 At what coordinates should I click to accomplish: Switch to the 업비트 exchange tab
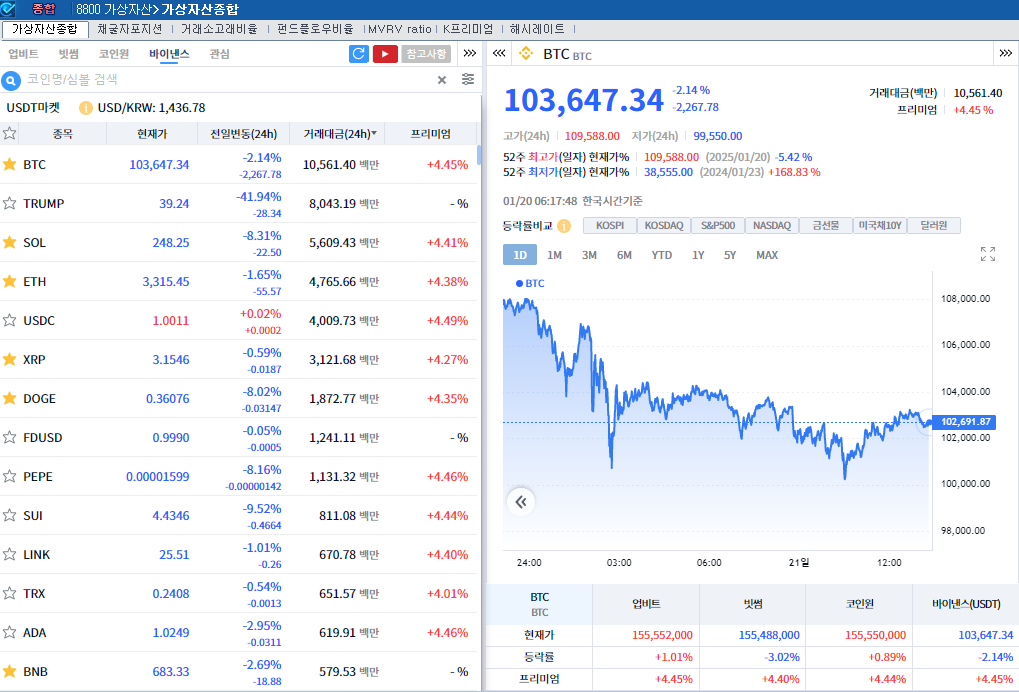point(23,54)
